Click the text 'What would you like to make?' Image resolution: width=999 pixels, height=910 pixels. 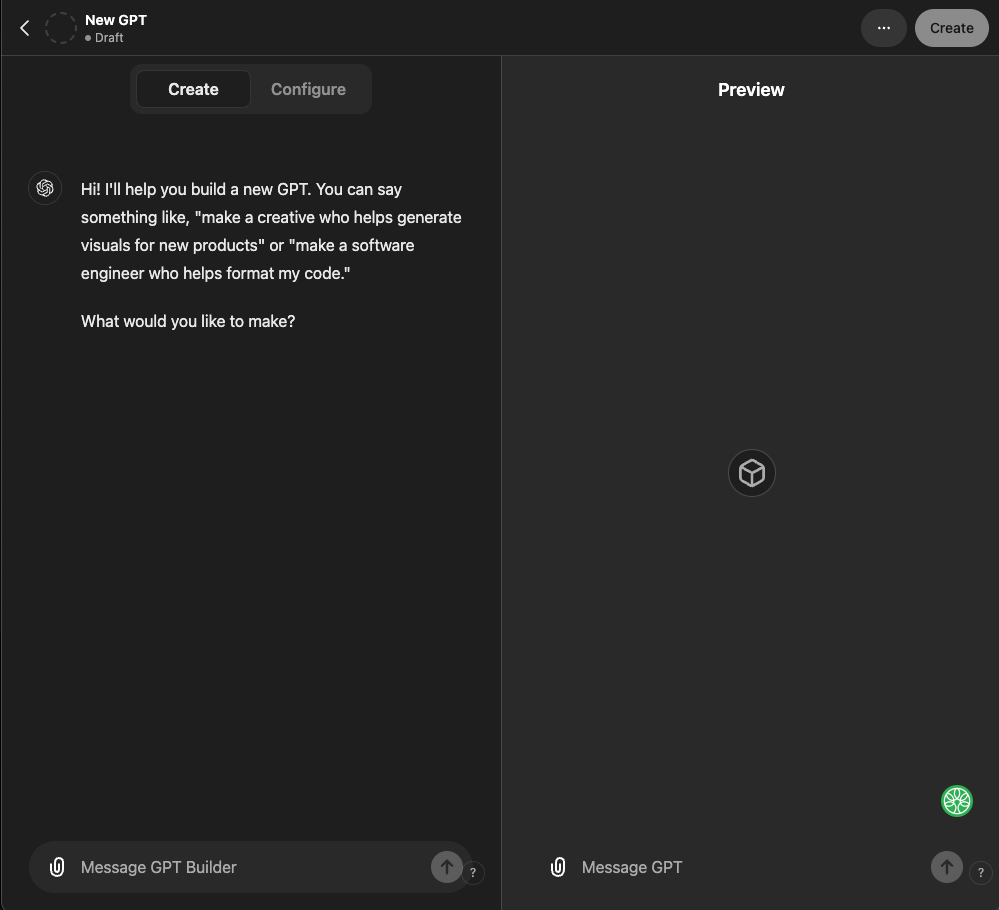pos(188,321)
